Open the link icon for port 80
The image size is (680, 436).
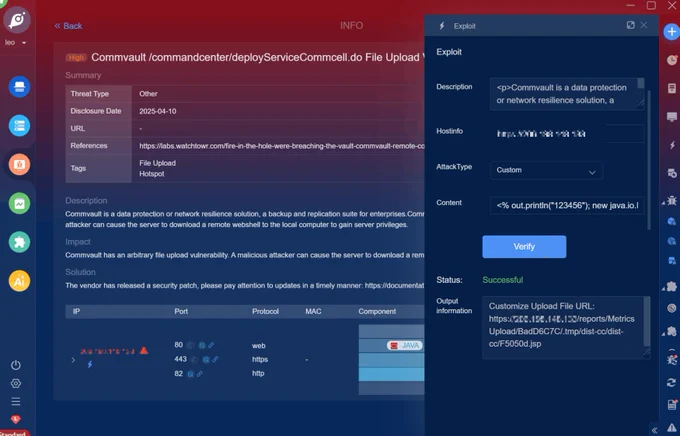211,345
